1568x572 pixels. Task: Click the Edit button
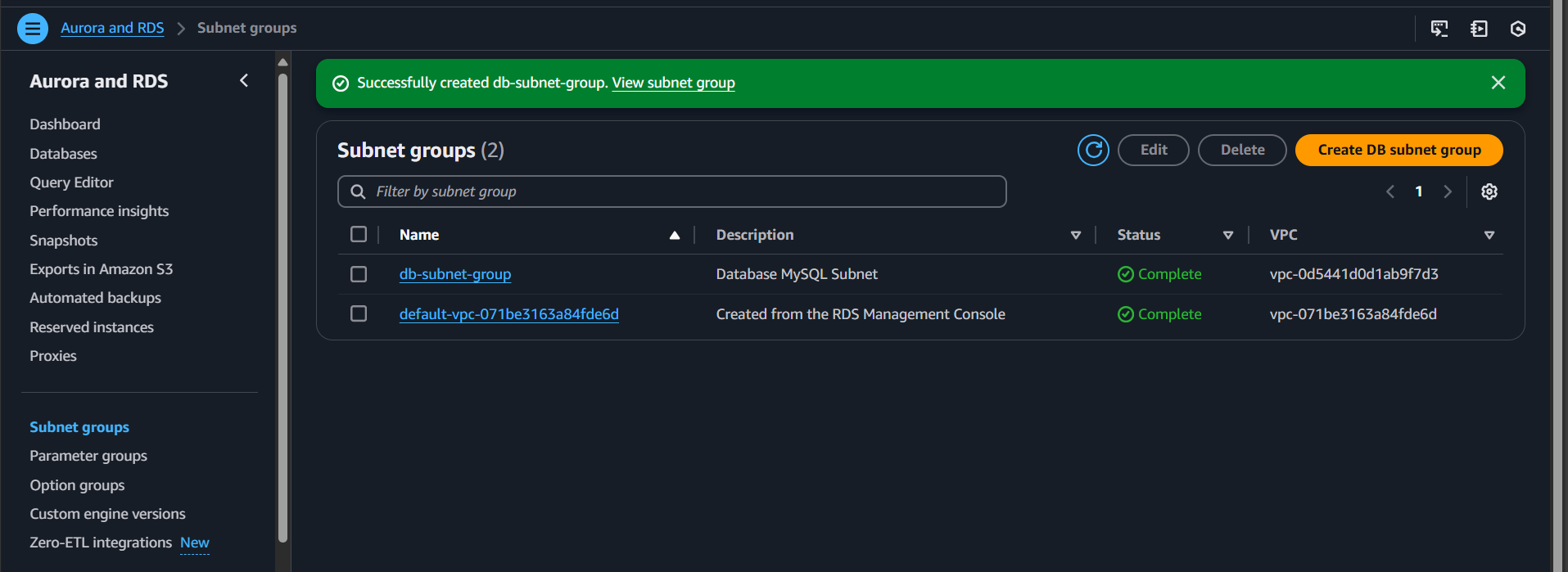coord(1153,150)
